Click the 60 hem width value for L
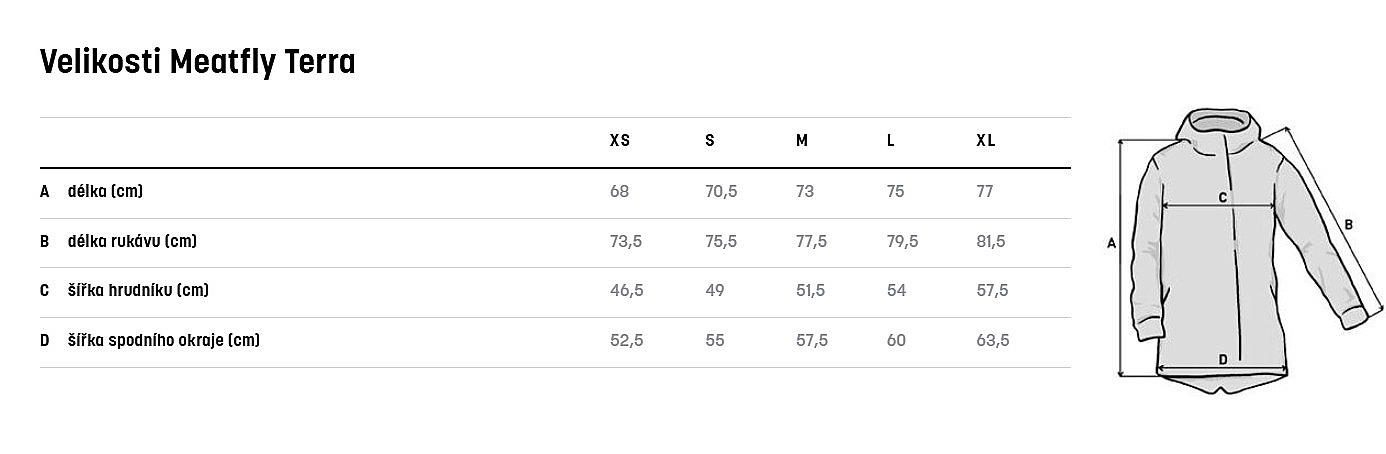This screenshot has height=454, width=1386. click(896, 341)
